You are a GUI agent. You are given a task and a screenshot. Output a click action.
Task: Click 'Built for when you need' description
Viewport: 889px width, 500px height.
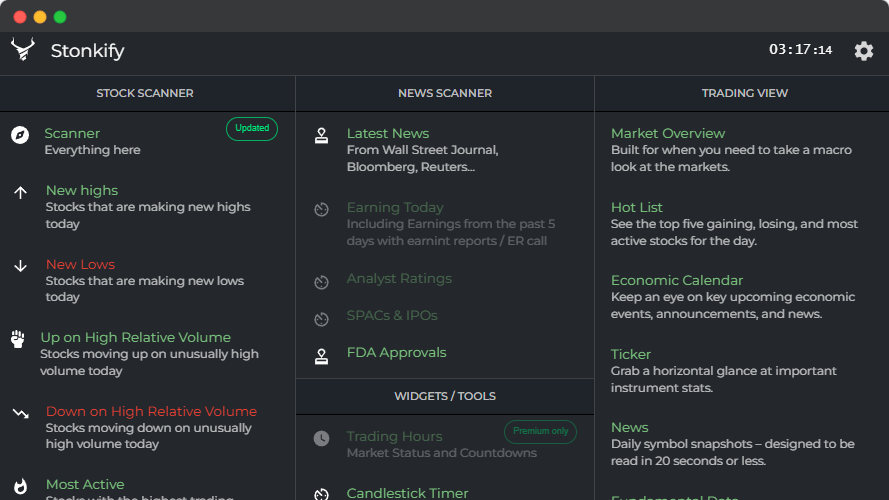click(x=731, y=159)
